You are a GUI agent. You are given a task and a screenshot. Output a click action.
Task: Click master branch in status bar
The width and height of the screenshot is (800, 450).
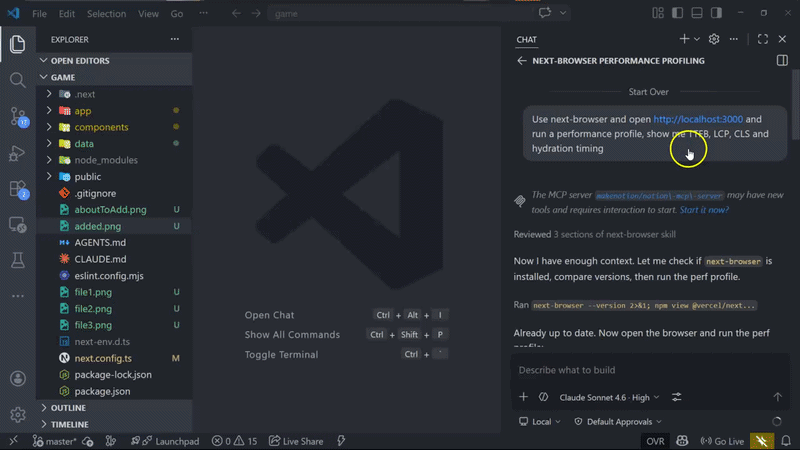pos(55,441)
